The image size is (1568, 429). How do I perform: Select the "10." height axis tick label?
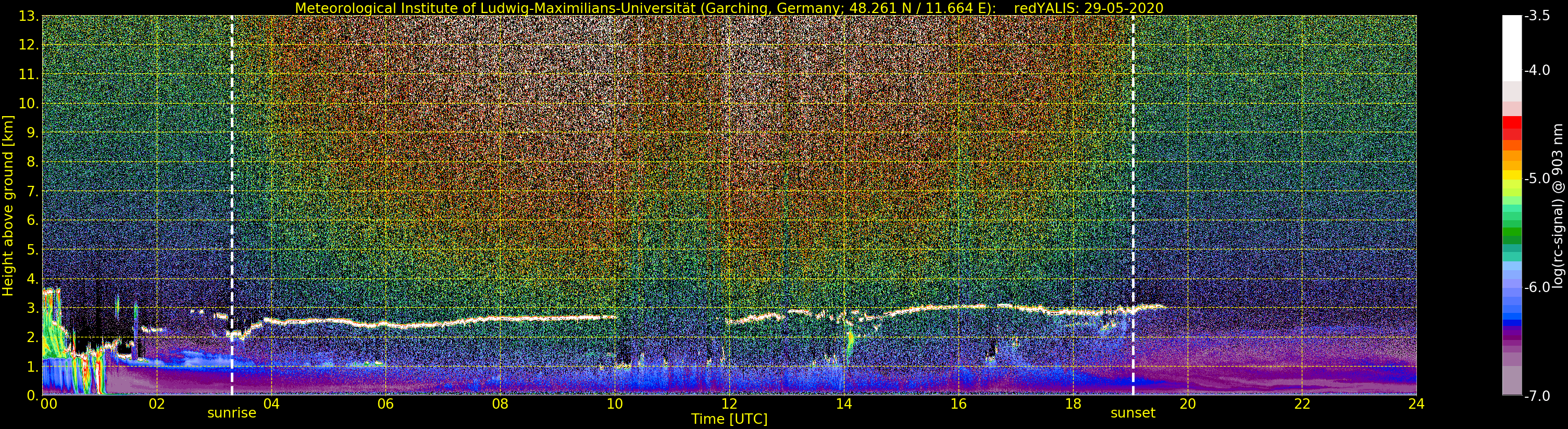(29, 104)
